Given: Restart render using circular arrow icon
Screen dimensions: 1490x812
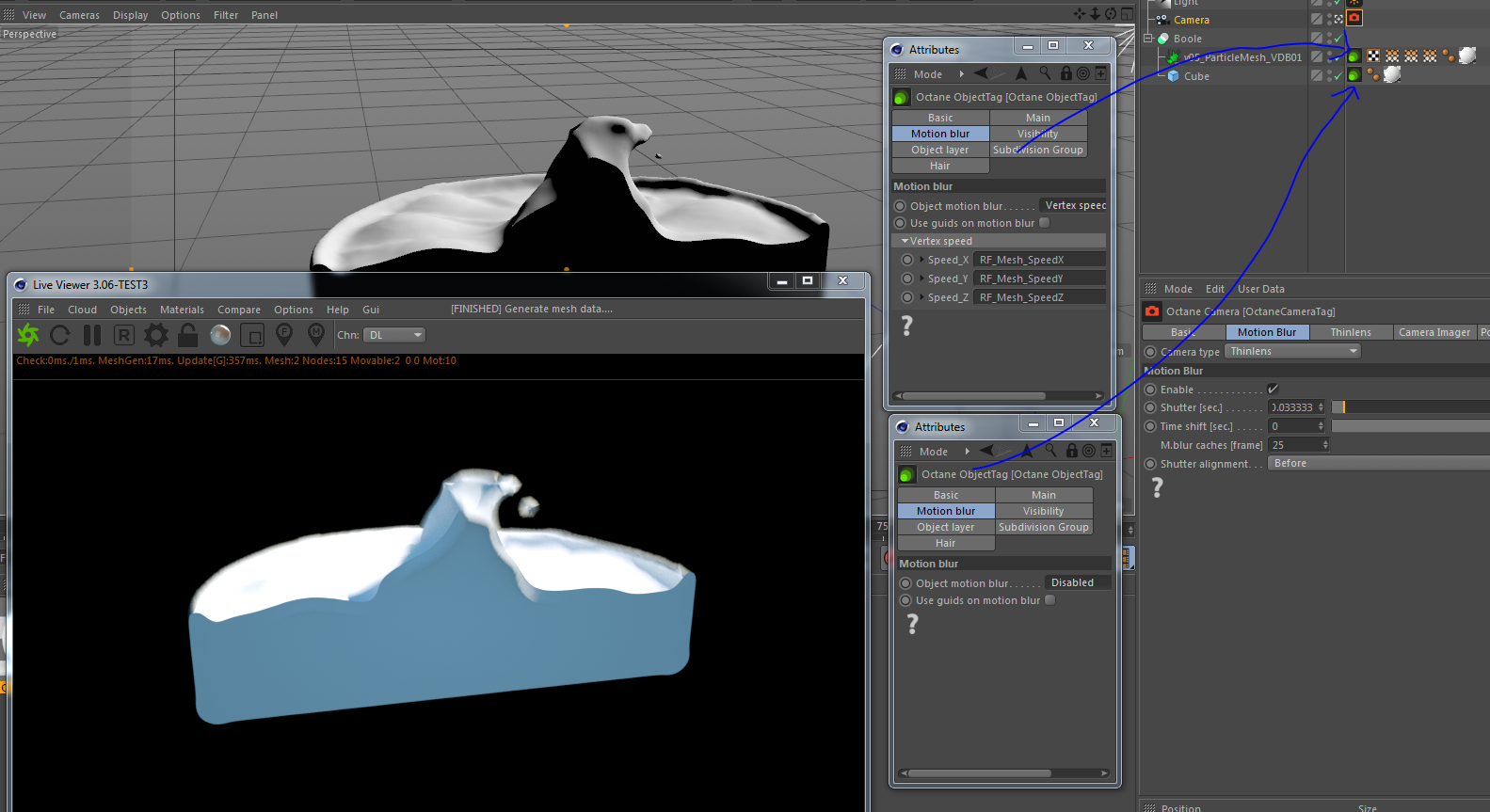Looking at the screenshot, I should tap(60, 335).
